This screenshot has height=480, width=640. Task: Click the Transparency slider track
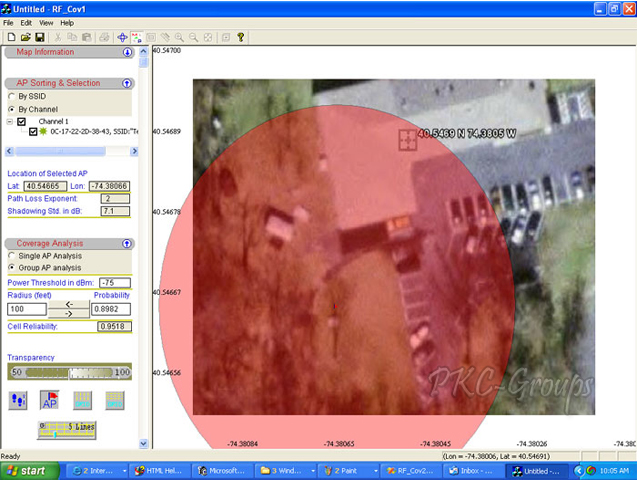pyautogui.click(x=69, y=372)
